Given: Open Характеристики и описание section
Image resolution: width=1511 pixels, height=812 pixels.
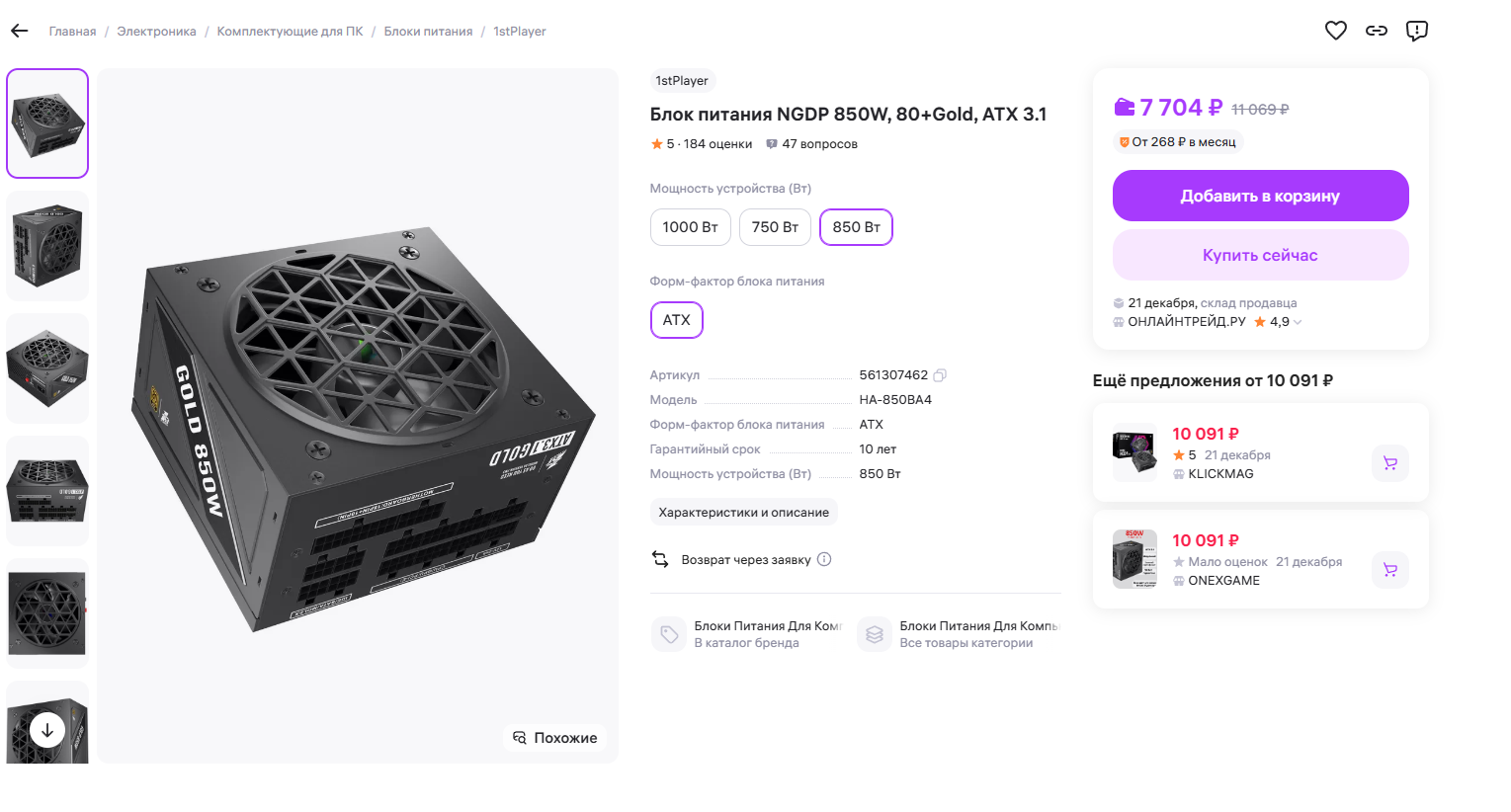Looking at the screenshot, I should point(743,512).
